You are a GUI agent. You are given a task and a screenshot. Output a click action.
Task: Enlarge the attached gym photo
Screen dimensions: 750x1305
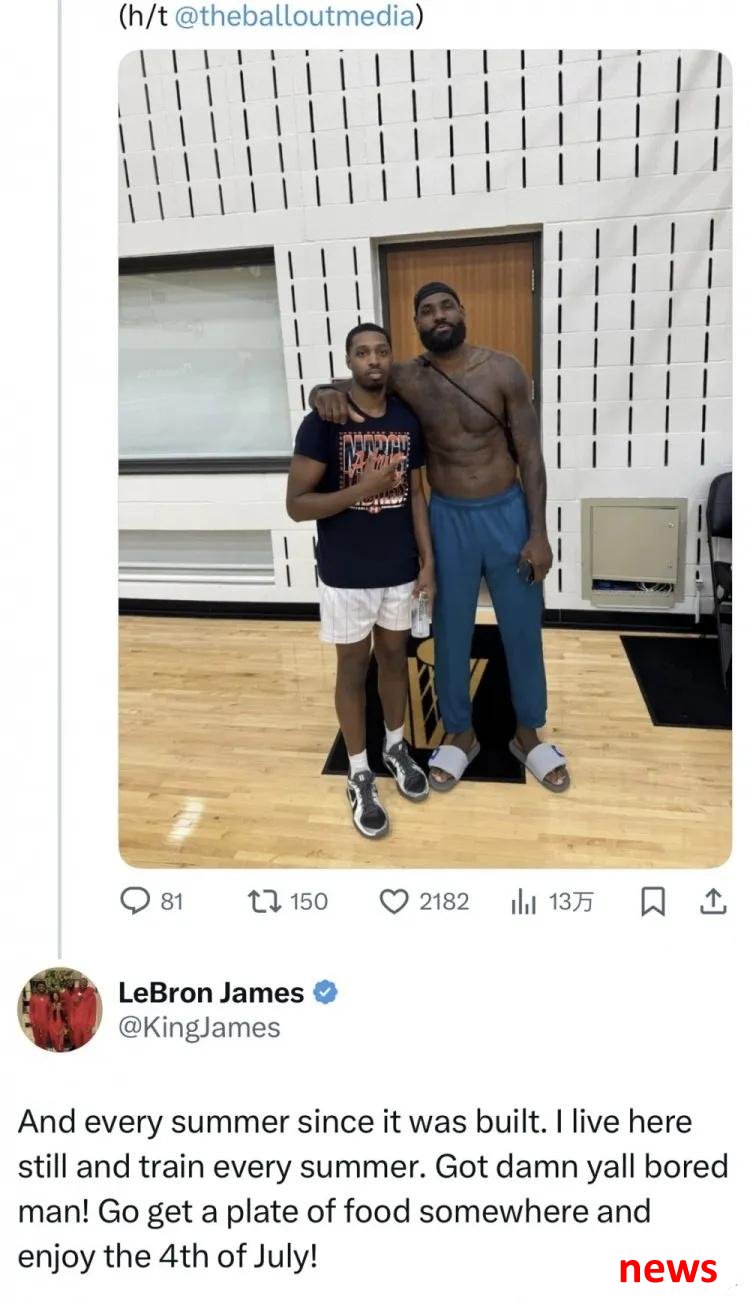coord(425,459)
